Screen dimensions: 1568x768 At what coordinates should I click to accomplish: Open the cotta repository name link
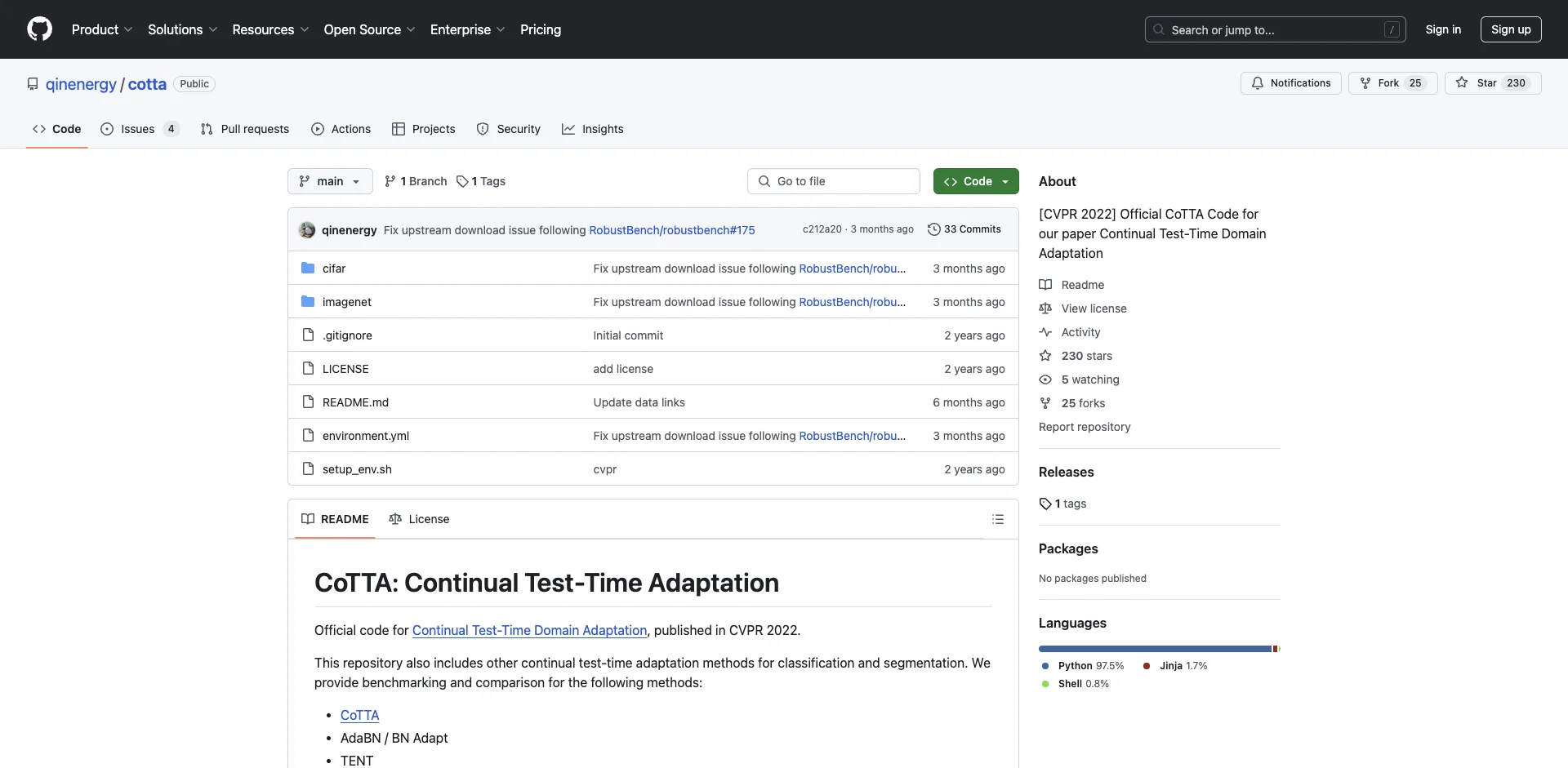147,84
